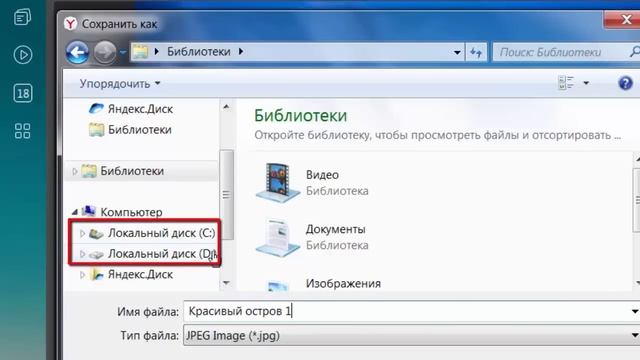Open the address bar history dropdown
This screenshot has height=360, width=640.
coord(457,52)
